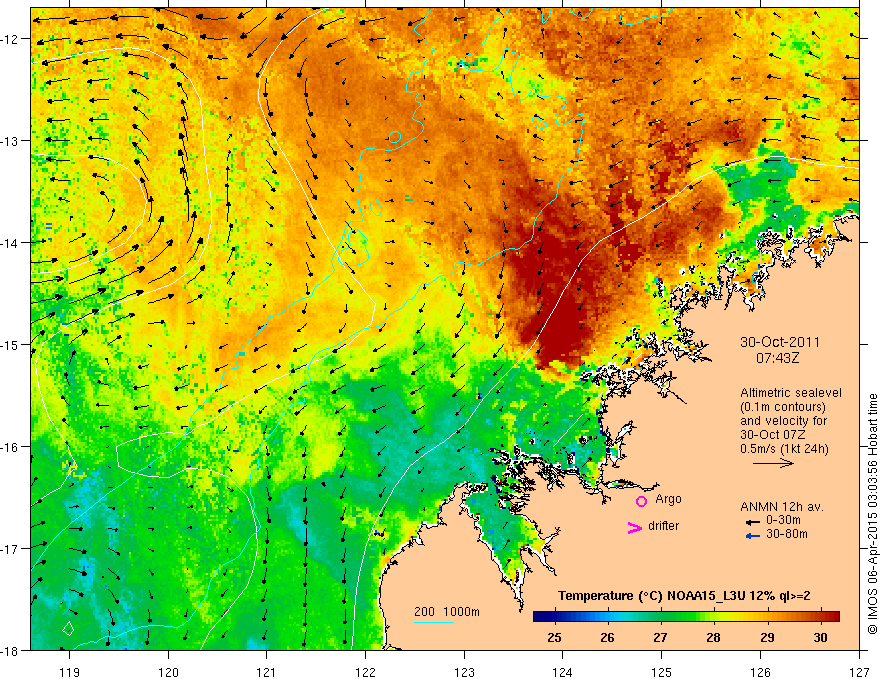Click the blue 30-80m ANMN arrow

coord(753,536)
